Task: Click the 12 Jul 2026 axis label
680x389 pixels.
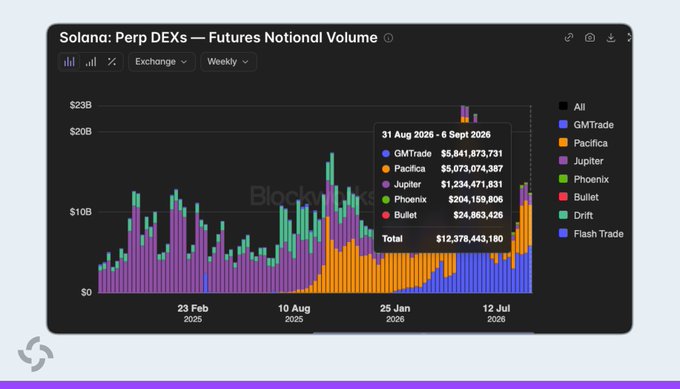Action: point(496,313)
